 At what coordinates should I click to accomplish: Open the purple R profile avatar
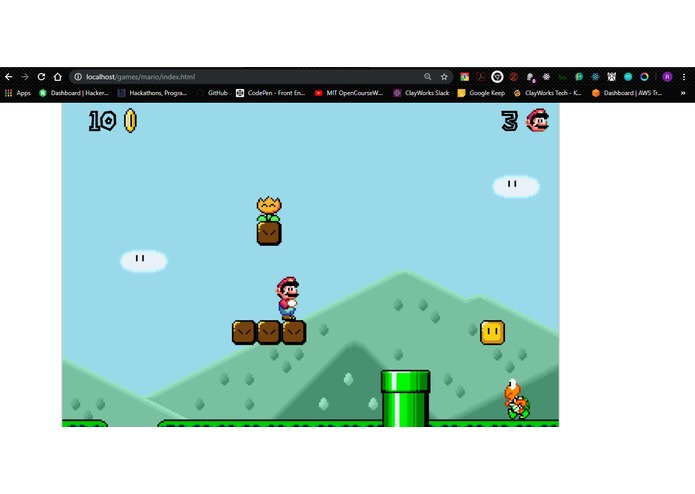tap(668, 77)
